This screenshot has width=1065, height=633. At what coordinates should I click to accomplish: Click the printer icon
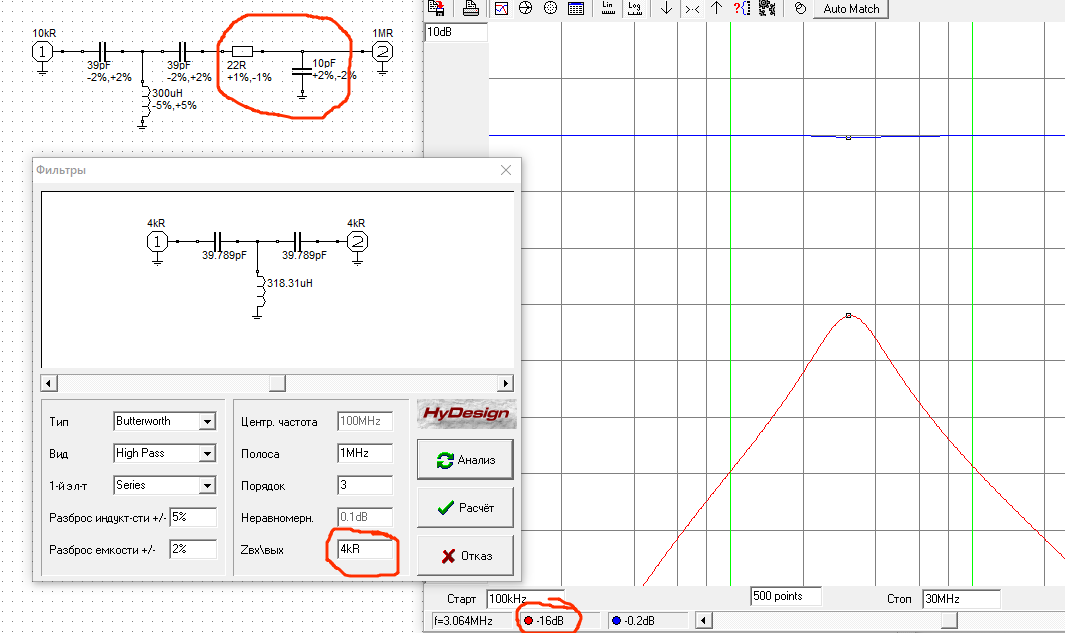tap(471, 8)
